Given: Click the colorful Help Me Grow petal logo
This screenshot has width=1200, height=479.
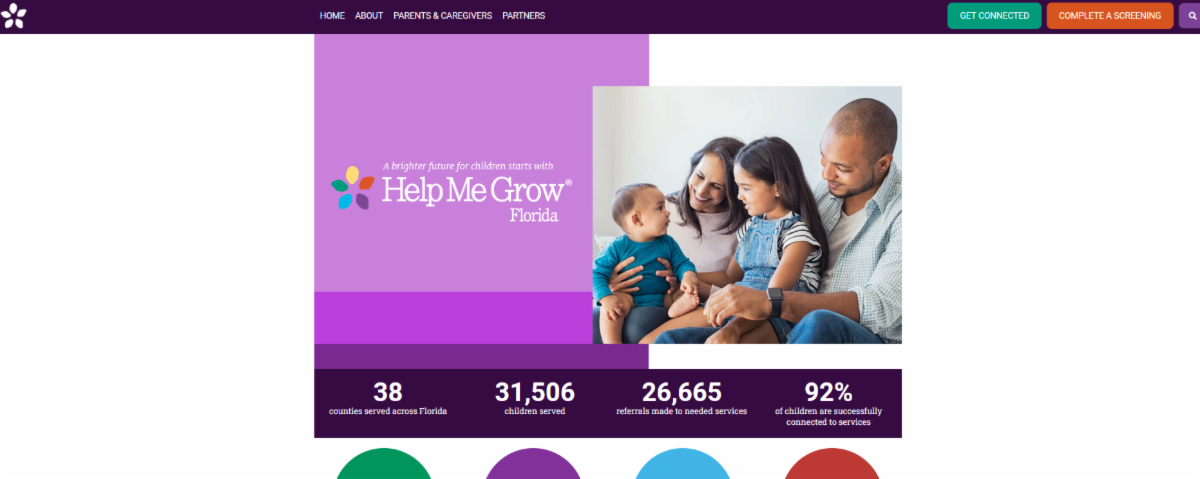Looking at the screenshot, I should tap(353, 188).
